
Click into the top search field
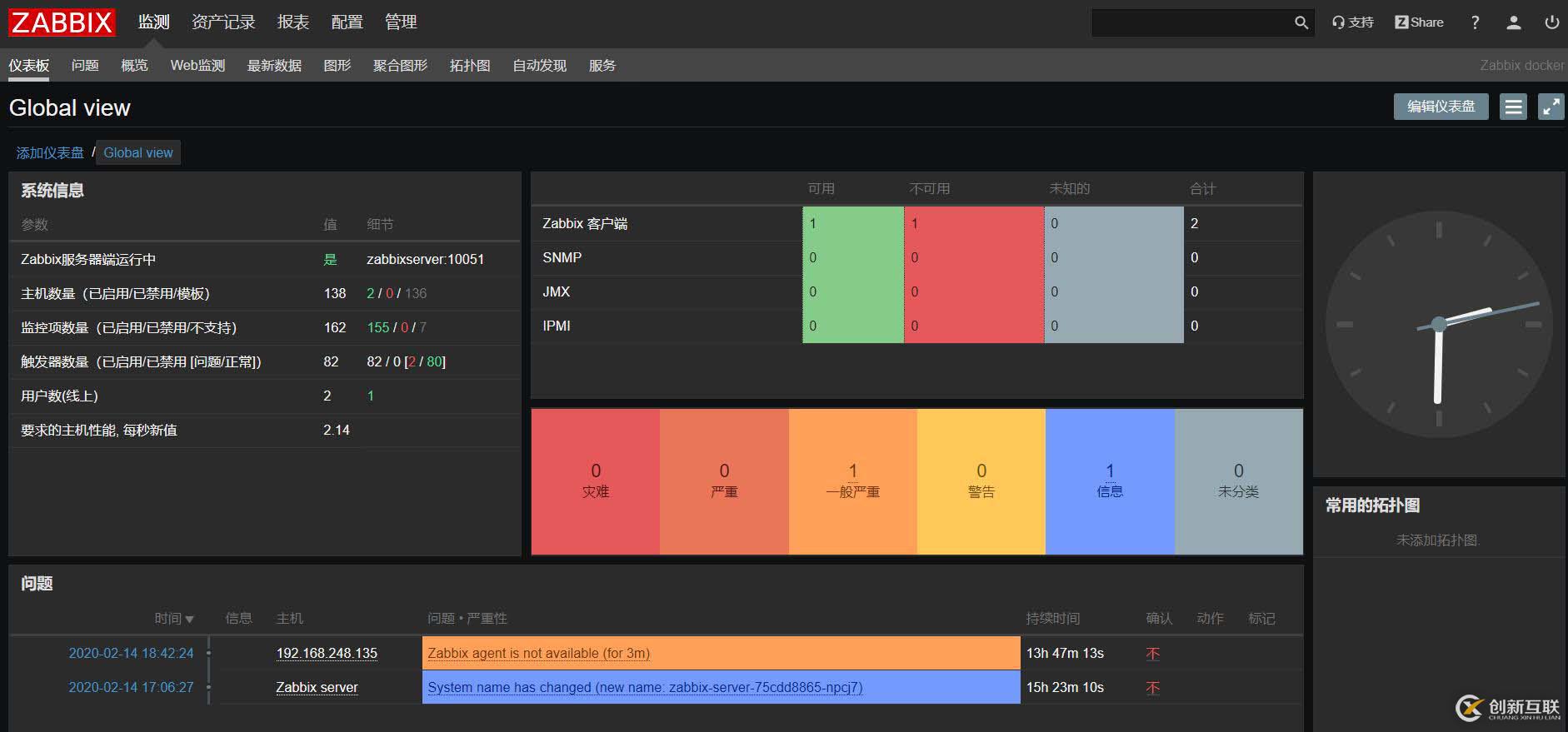point(1191,22)
